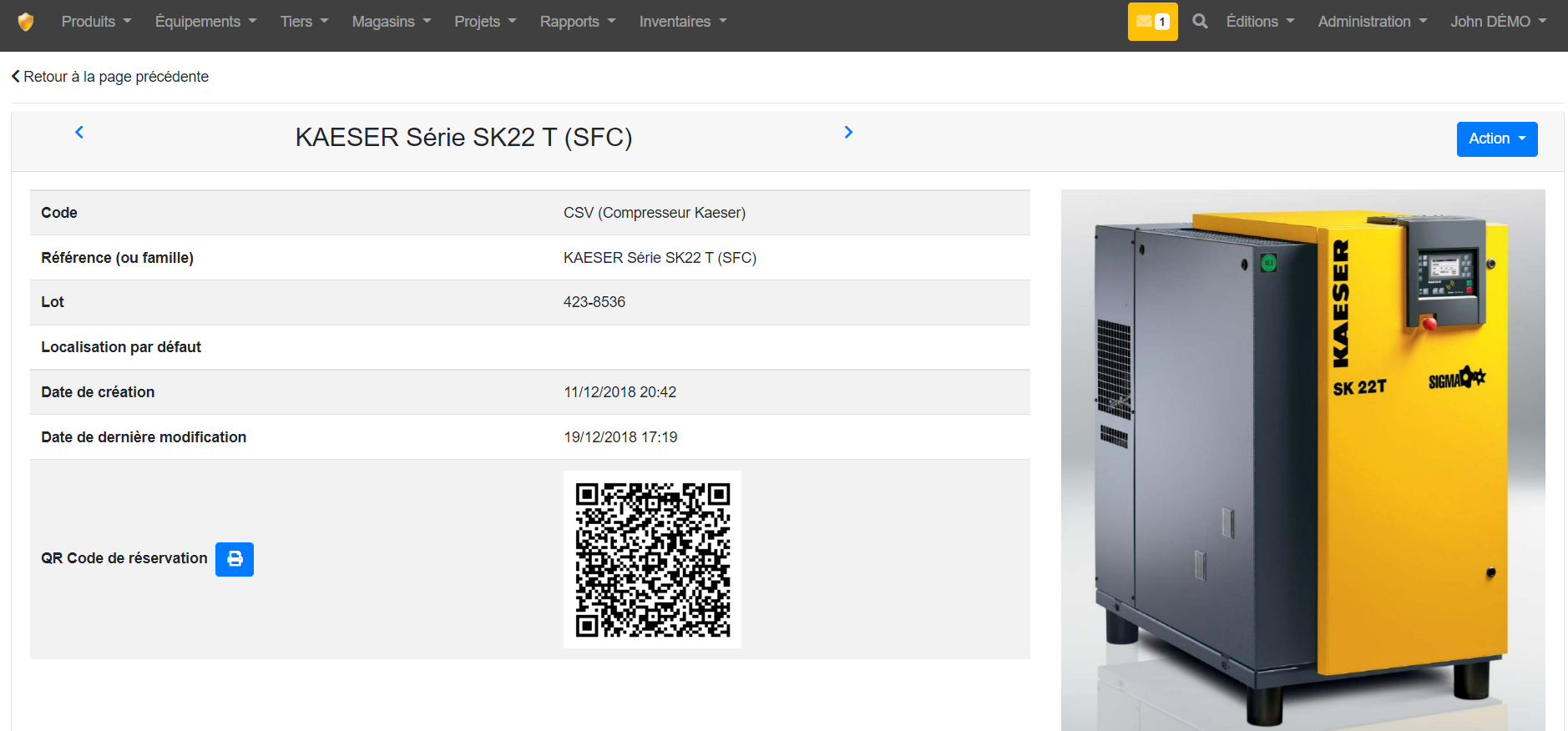Go to previous product arrow

pos(79,132)
